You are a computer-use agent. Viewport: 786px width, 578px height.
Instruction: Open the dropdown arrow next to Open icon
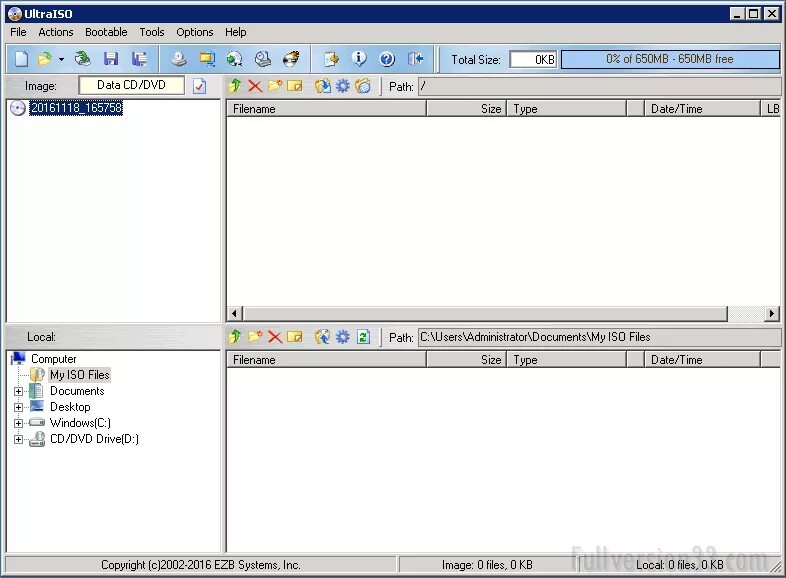coord(61,59)
